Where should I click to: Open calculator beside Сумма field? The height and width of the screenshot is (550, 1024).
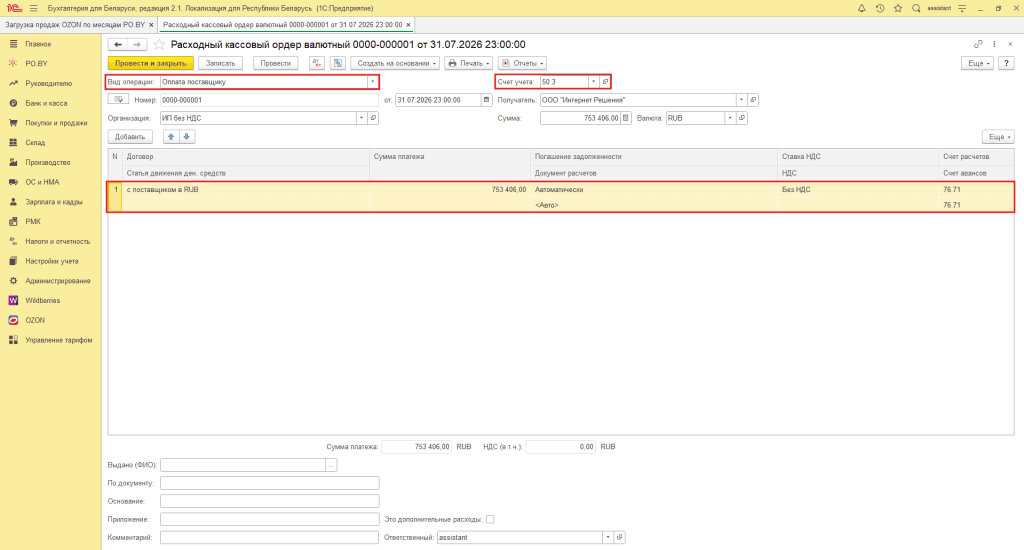pyautogui.click(x=626, y=118)
